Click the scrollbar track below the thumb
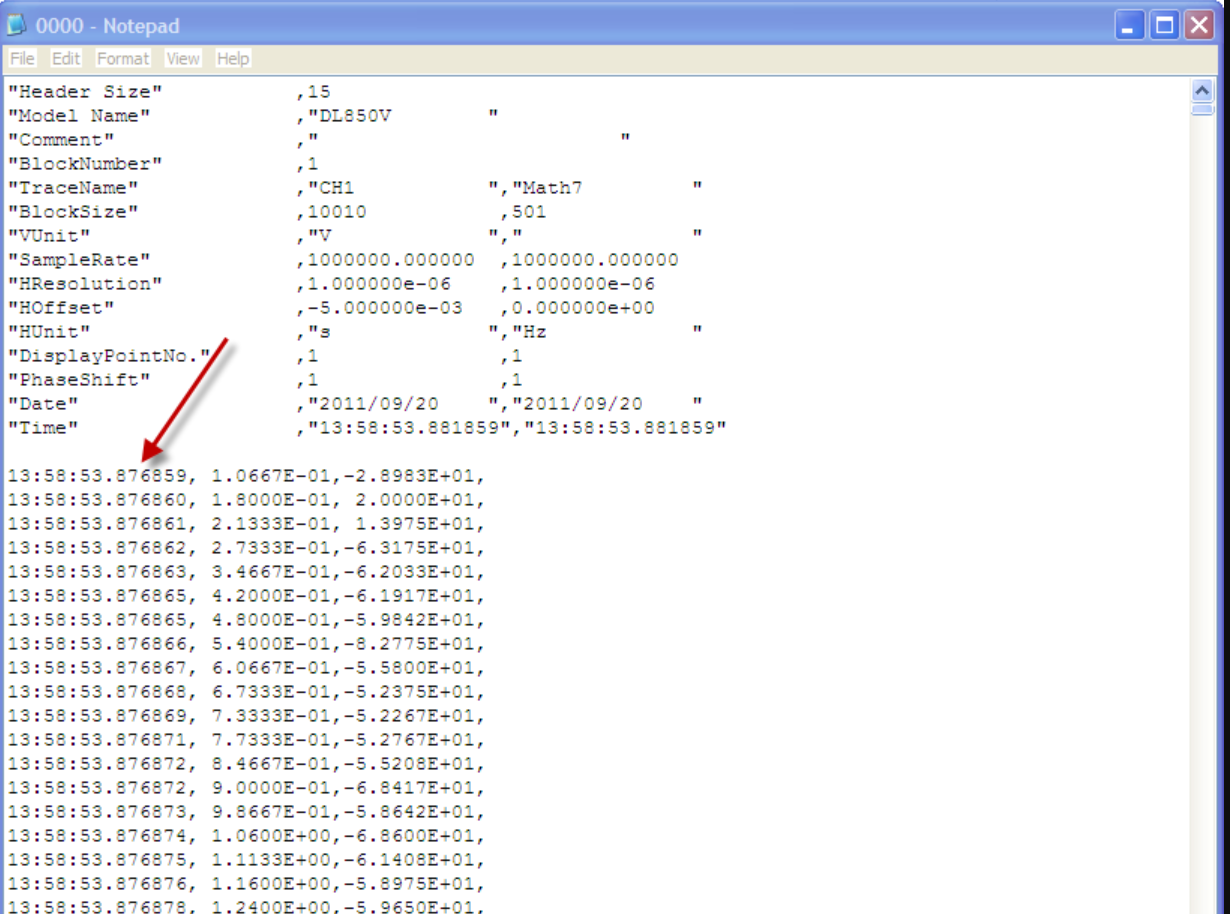 point(1202,500)
